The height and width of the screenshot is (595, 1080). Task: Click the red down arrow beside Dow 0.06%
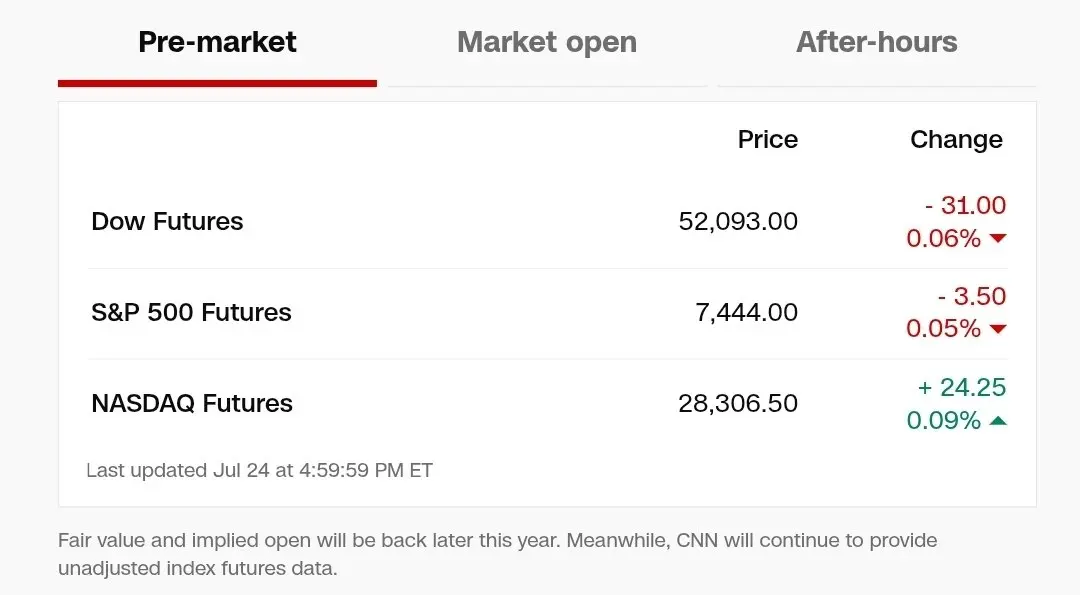[998, 238]
